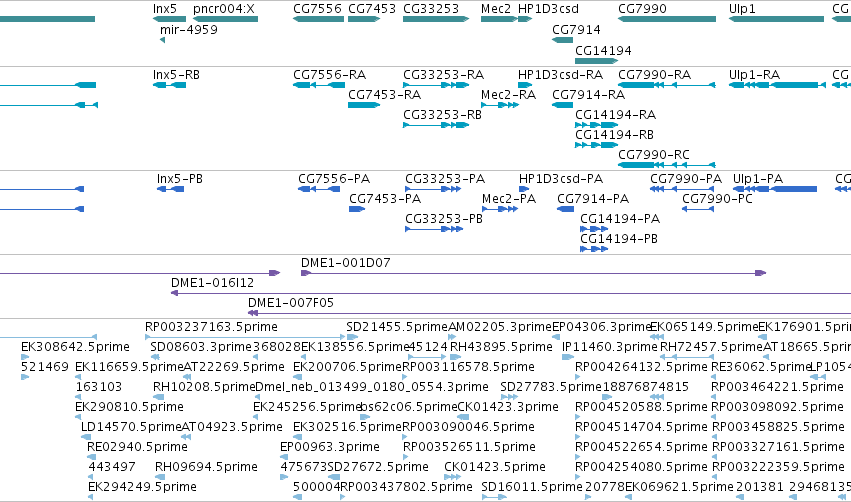Select the HP1D3csd-RA transcript
The height and width of the screenshot is (502, 851).
point(525,85)
